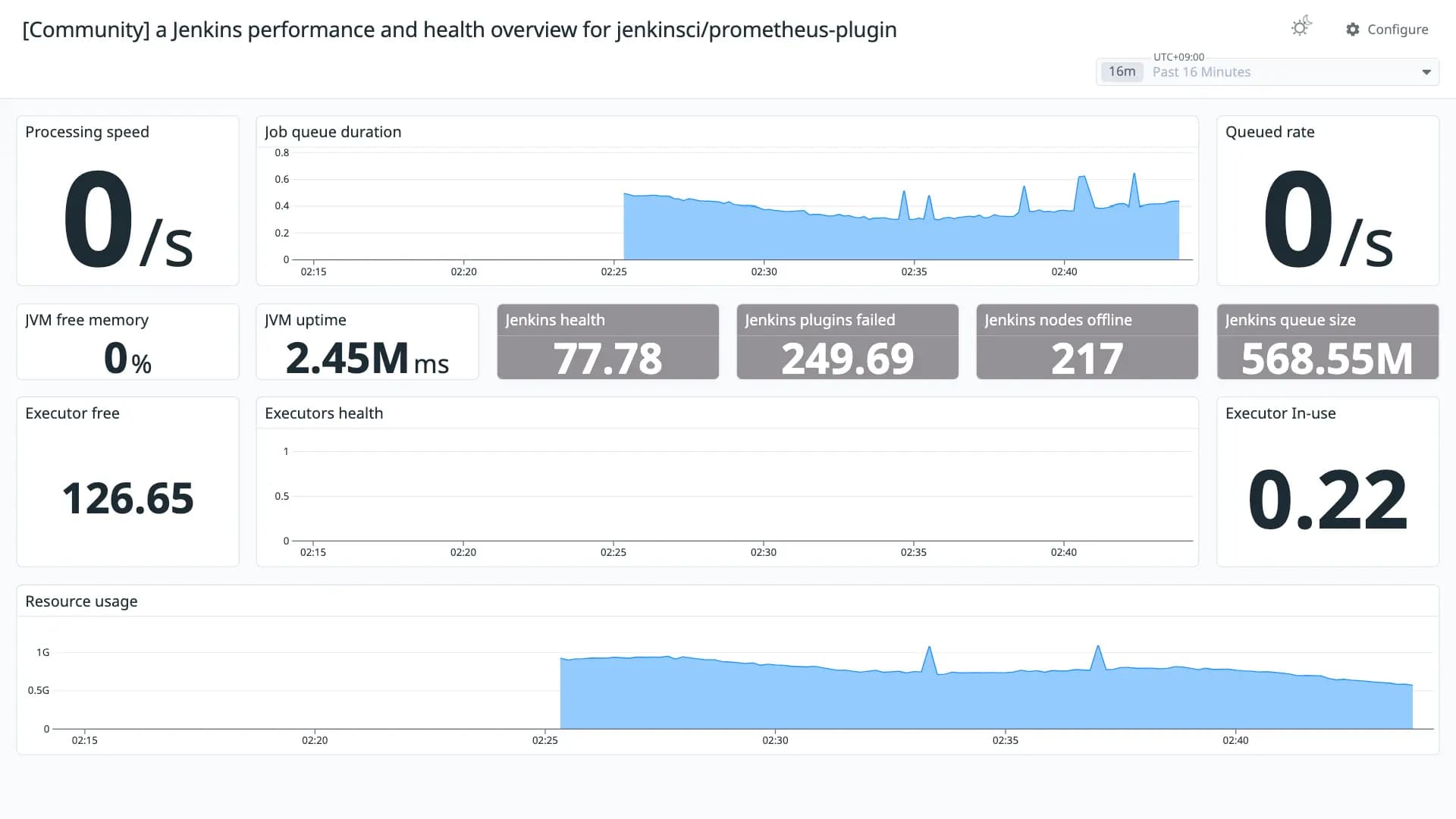The height and width of the screenshot is (819, 1456).
Task: Select the Jenkins plugins failed title
Action: [820, 320]
